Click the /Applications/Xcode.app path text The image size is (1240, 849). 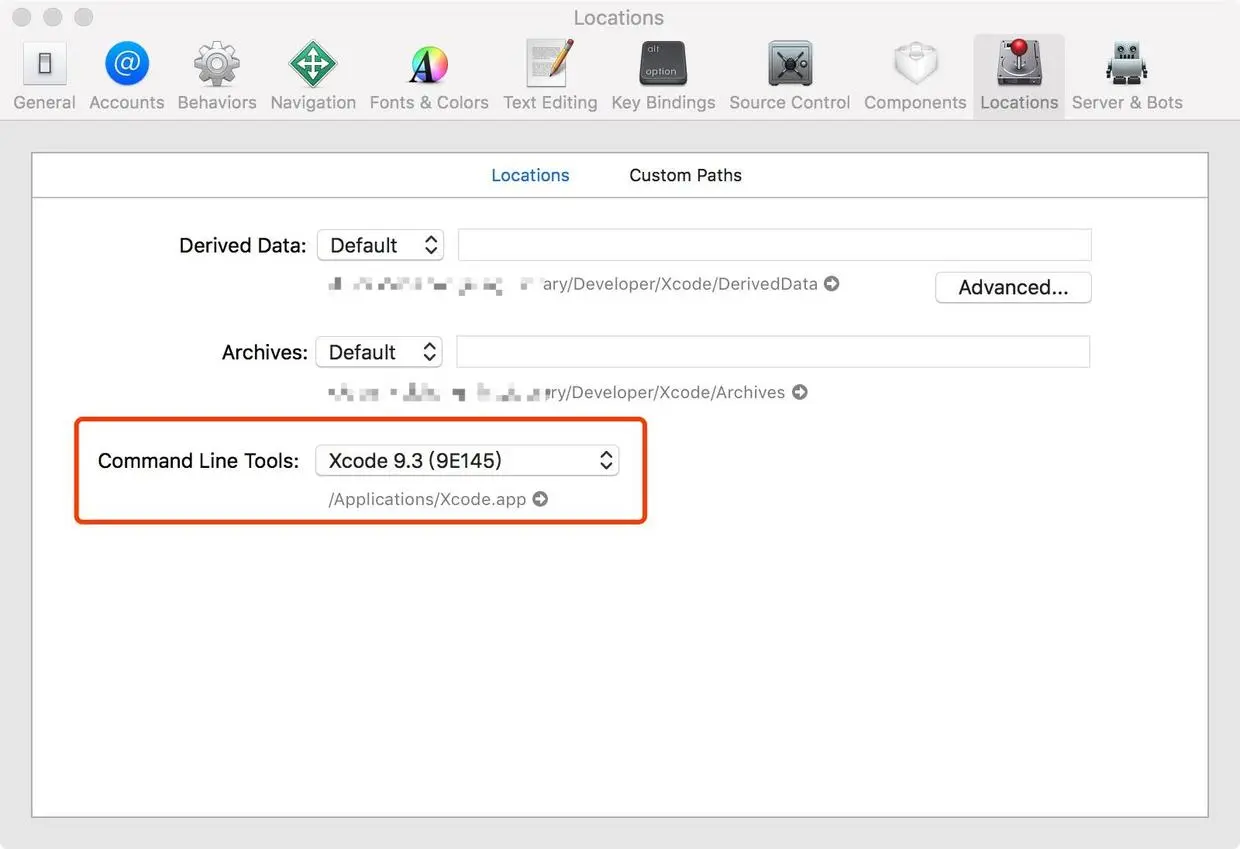click(427, 499)
